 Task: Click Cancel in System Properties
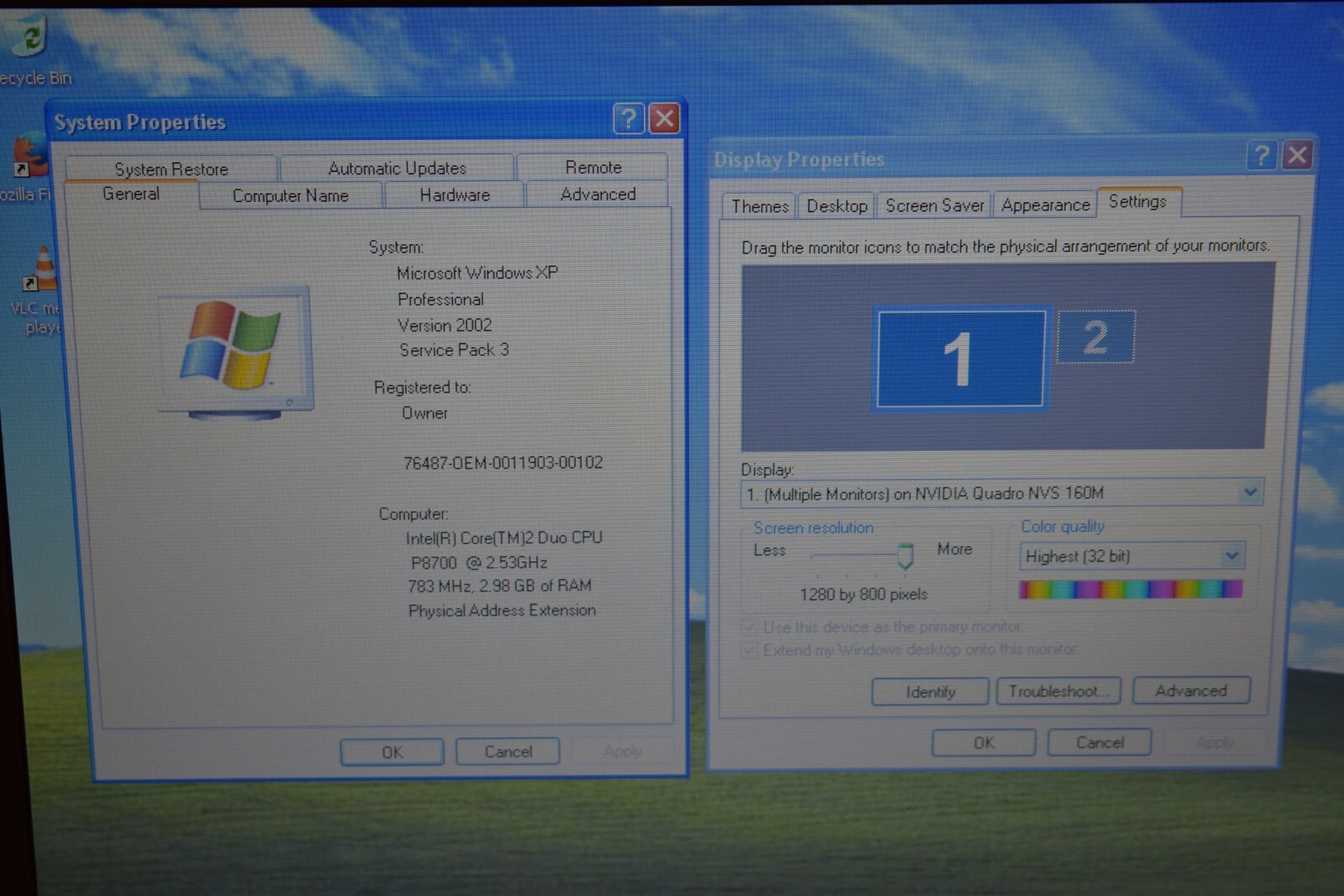point(508,751)
